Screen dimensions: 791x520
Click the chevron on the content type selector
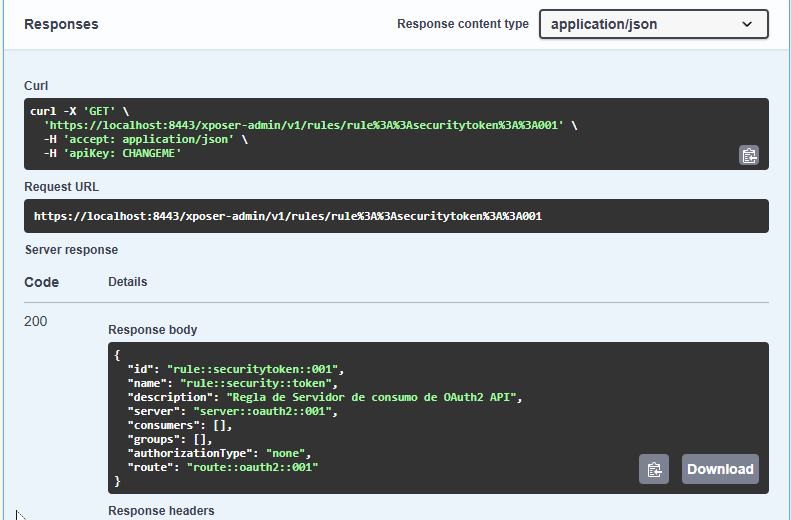(747, 24)
